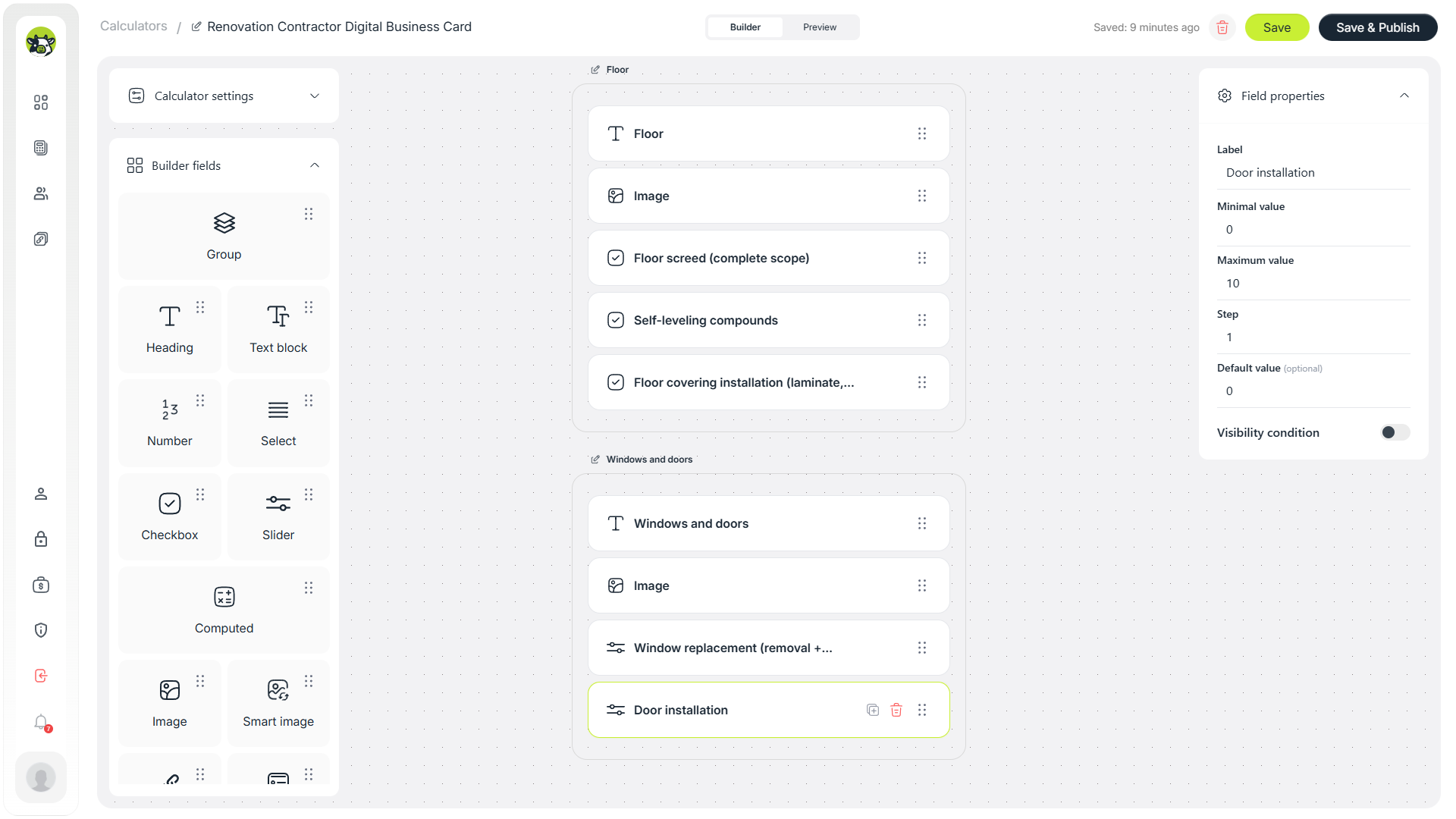Open the shield privacy icon in sidebar
Viewport: 1456px width, 819px height.
(x=41, y=630)
